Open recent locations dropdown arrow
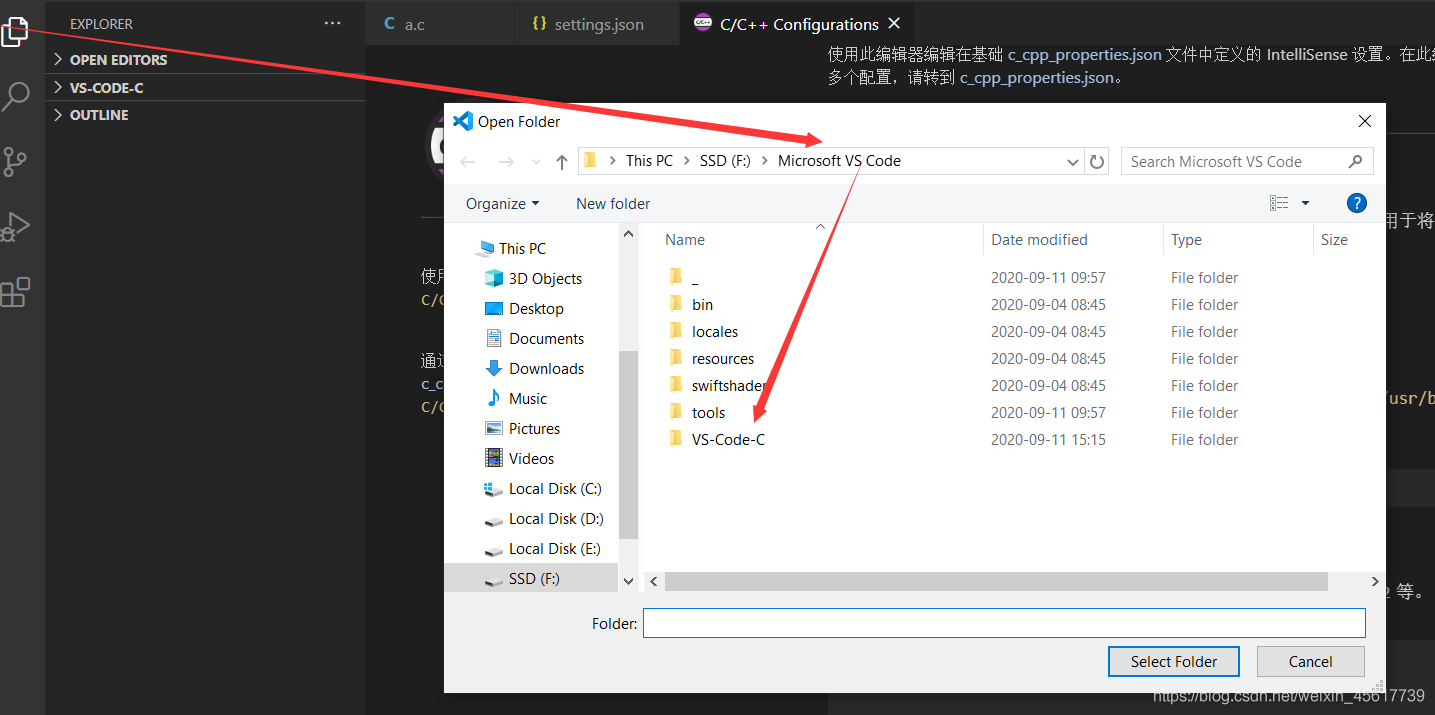Image resolution: width=1435 pixels, height=715 pixels. [x=537, y=162]
